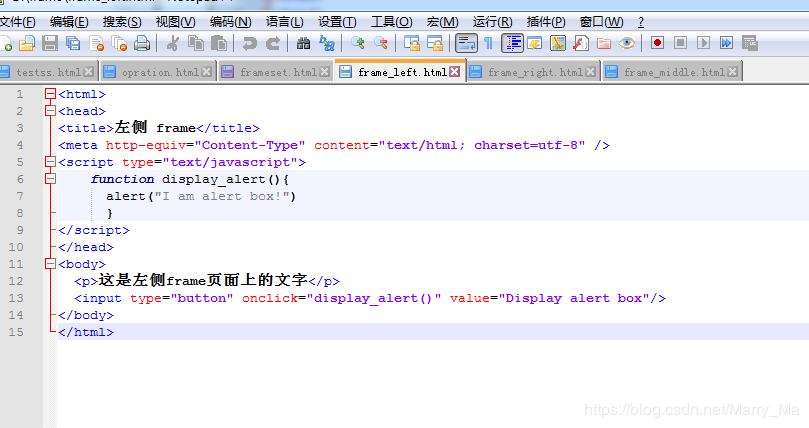Click the Save recorded macro icon
This screenshot has width=809, height=428.
(749, 43)
